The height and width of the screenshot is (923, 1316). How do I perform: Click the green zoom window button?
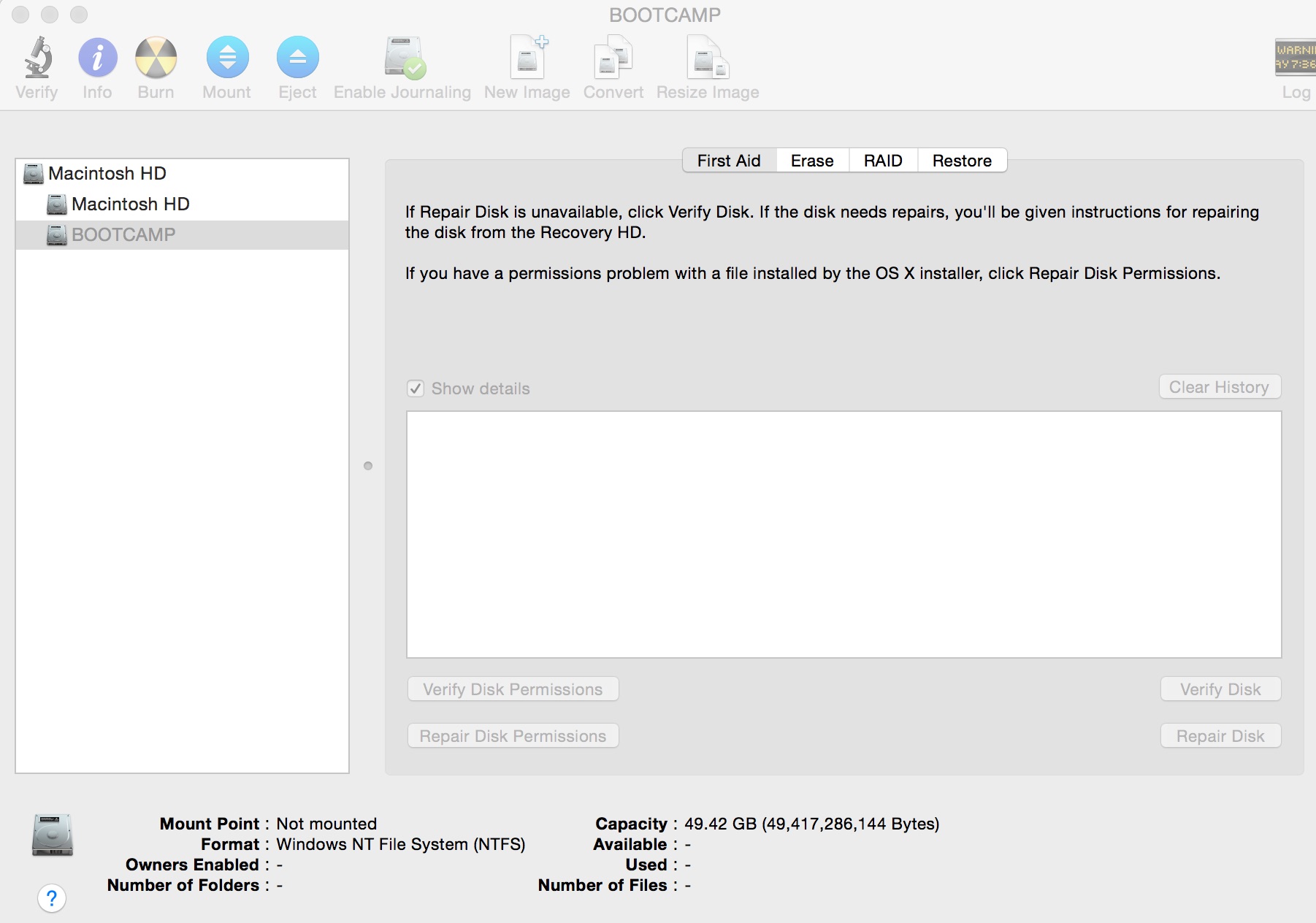(79, 15)
